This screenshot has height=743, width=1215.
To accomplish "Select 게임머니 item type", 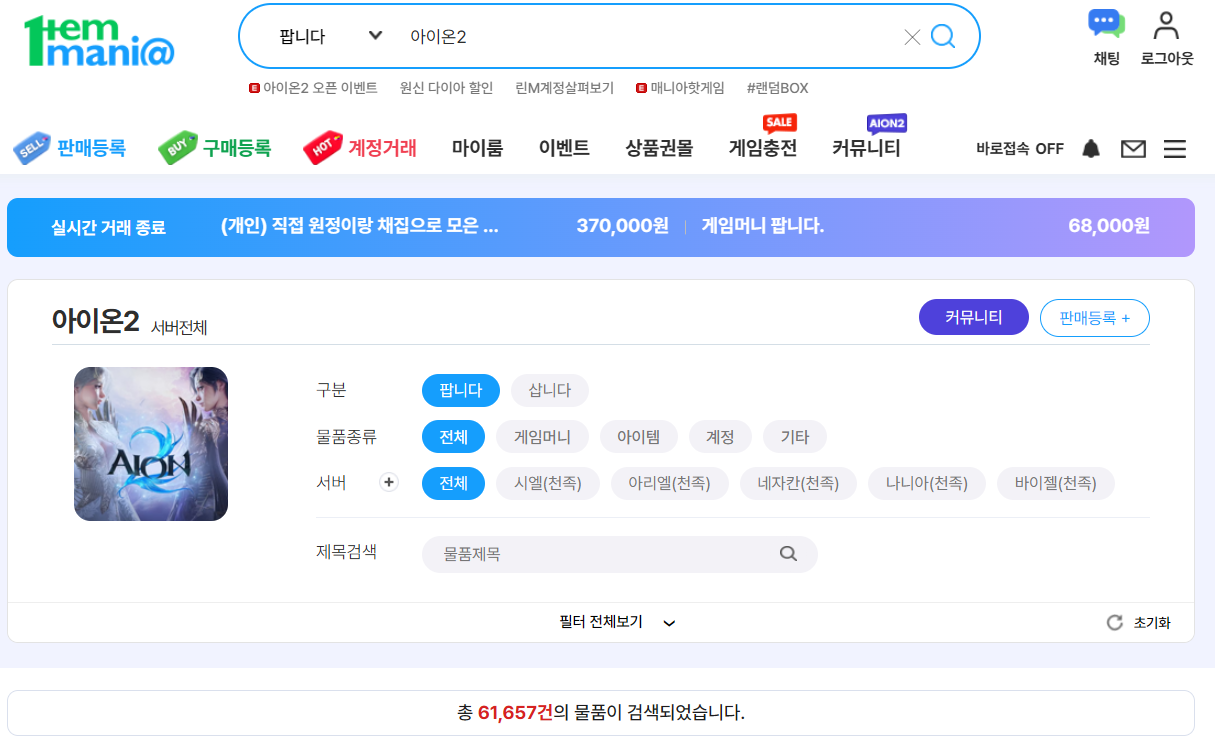I will click(x=542, y=437).
